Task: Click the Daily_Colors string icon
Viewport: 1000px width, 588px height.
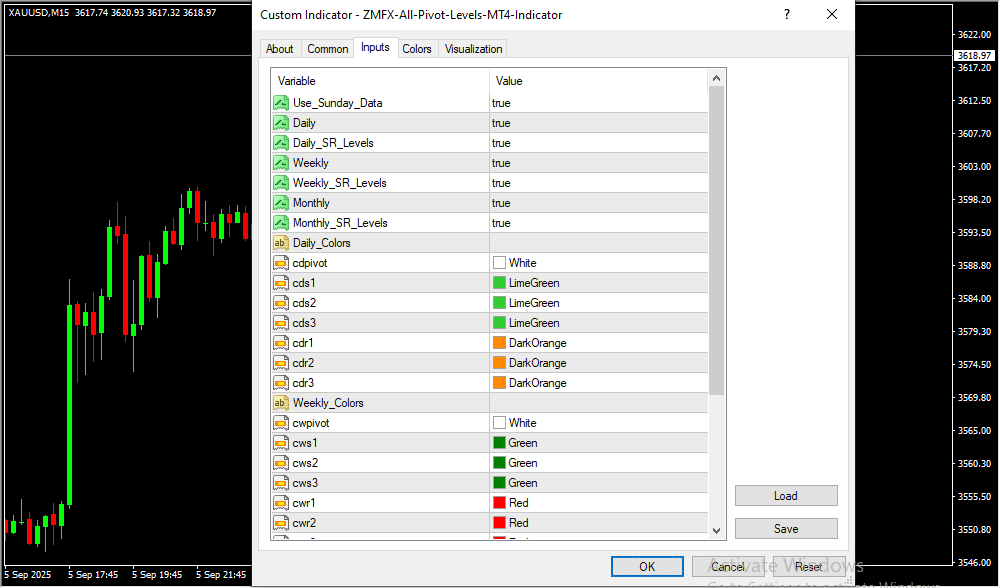Action: point(281,243)
